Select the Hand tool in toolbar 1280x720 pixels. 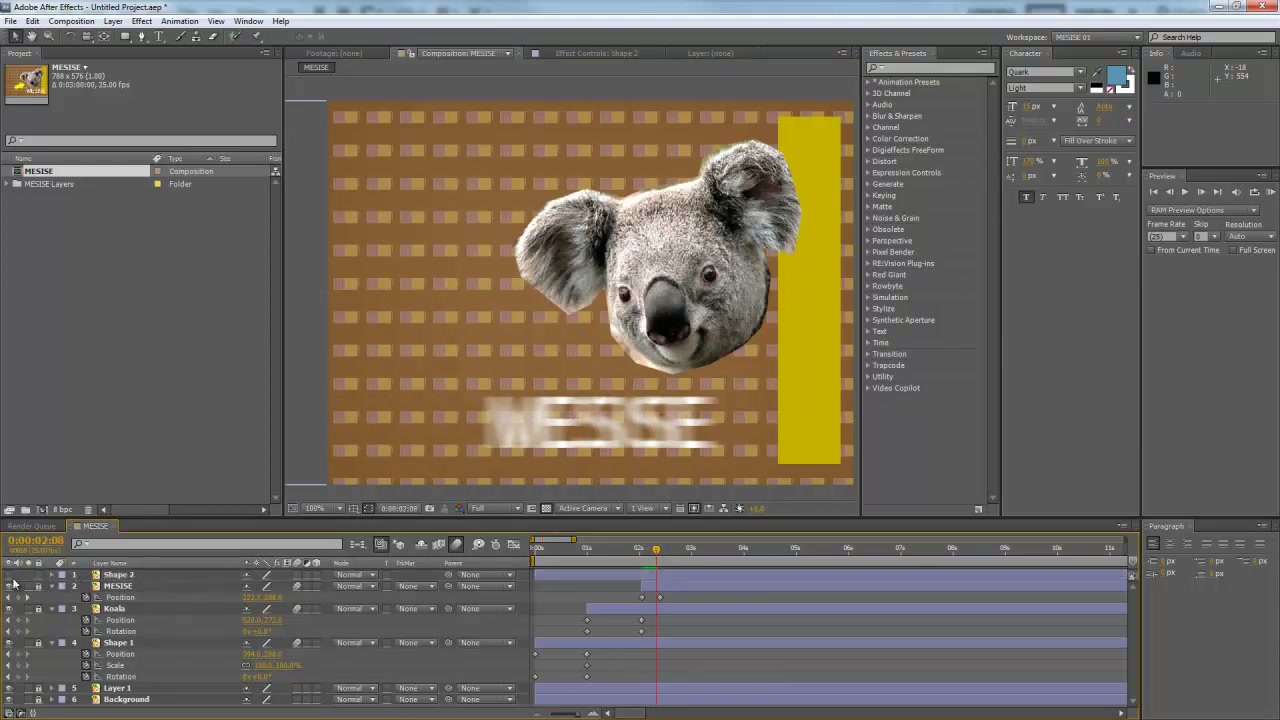point(32,37)
